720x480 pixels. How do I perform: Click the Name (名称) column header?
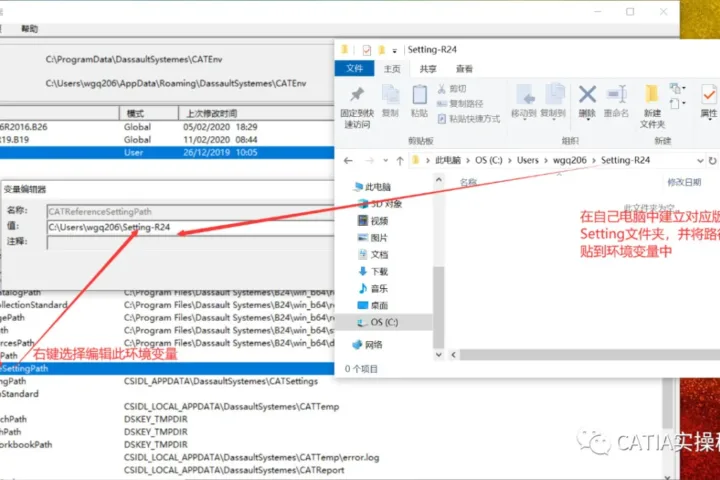[468, 182]
